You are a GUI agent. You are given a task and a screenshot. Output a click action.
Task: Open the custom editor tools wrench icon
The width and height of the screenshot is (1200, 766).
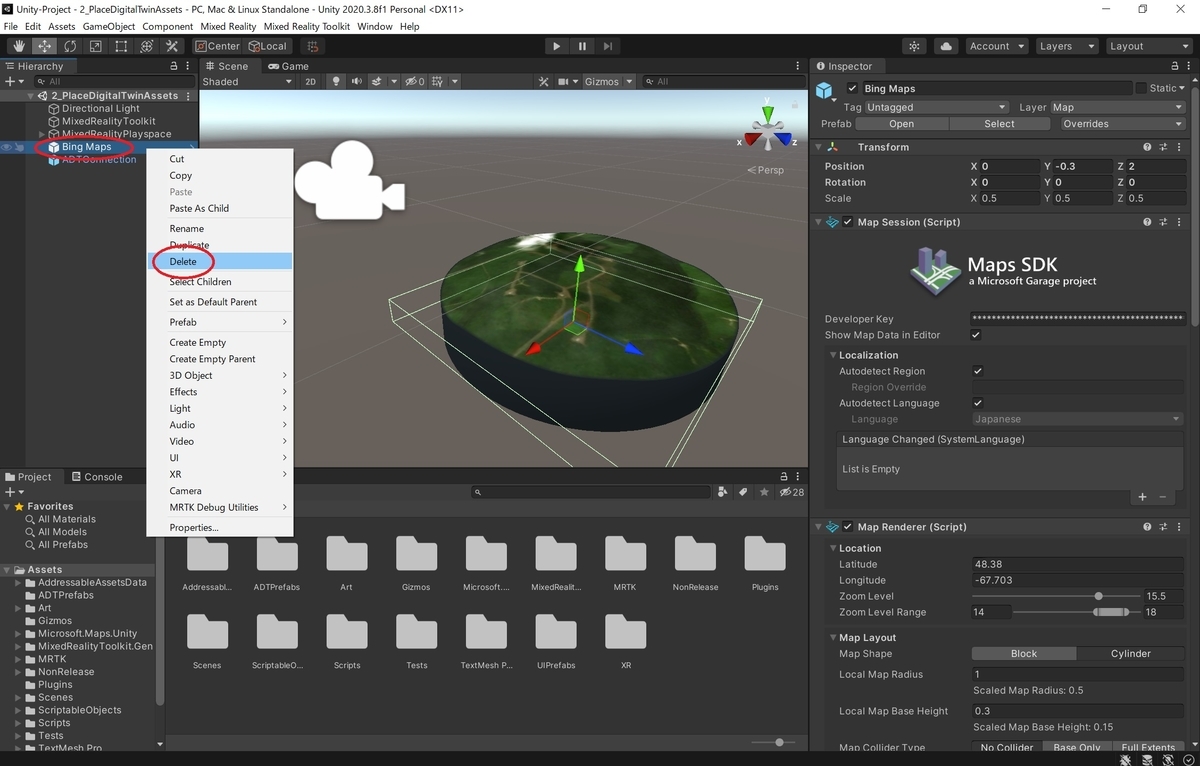[172, 46]
